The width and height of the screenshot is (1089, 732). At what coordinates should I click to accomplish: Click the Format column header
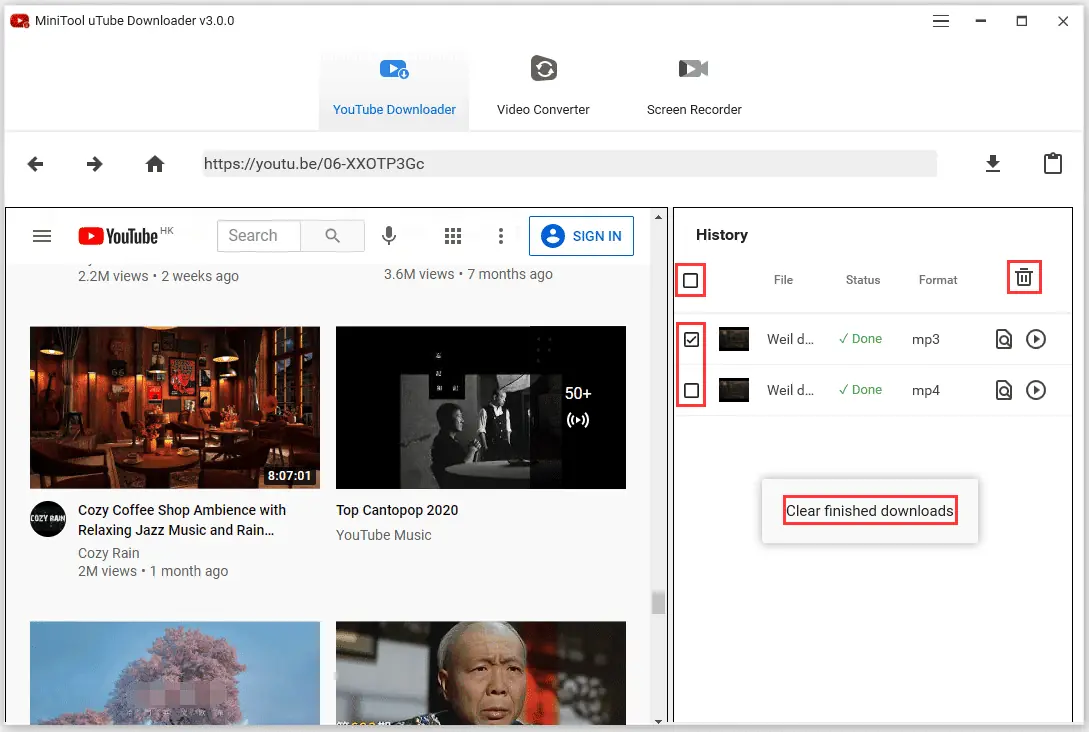(938, 280)
